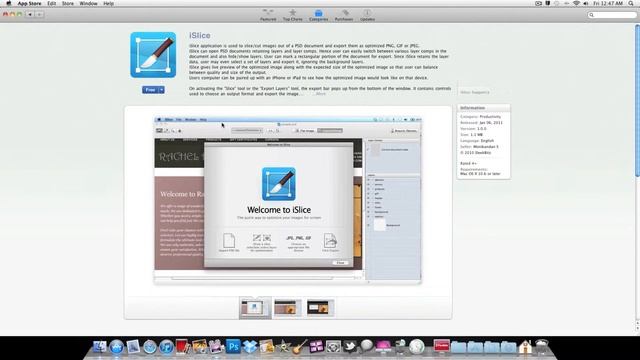Image resolution: width=640 pixels, height=360 pixels.
Task: Switch to the Categories section
Action: (318, 15)
